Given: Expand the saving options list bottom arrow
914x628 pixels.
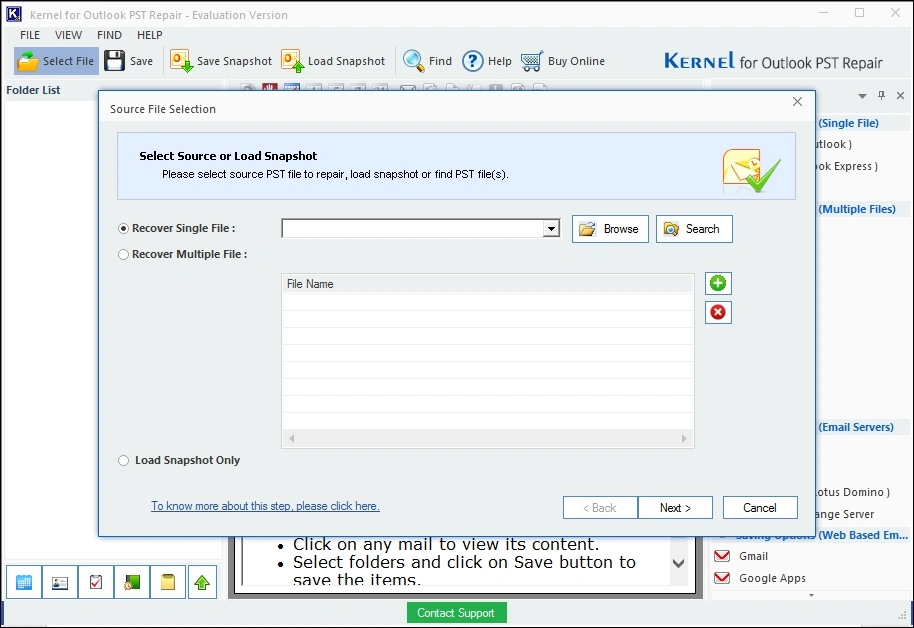Looking at the screenshot, I should [x=811, y=595].
